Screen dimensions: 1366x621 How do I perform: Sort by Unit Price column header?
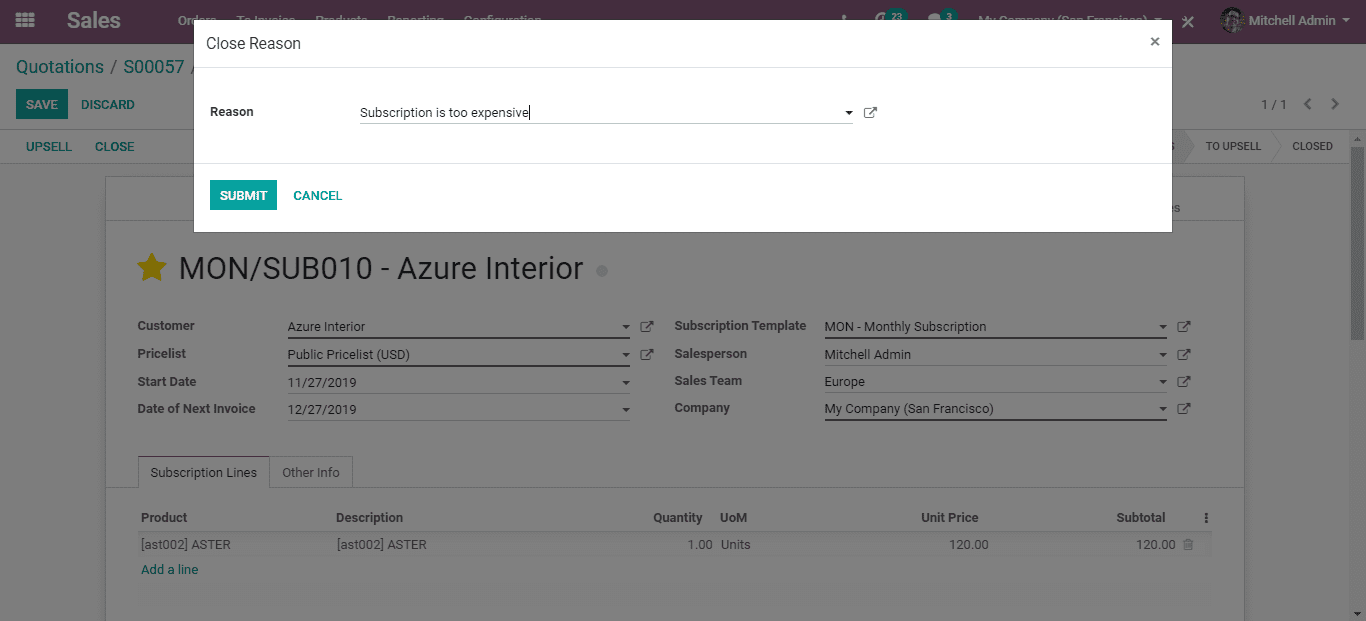(950, 518)
